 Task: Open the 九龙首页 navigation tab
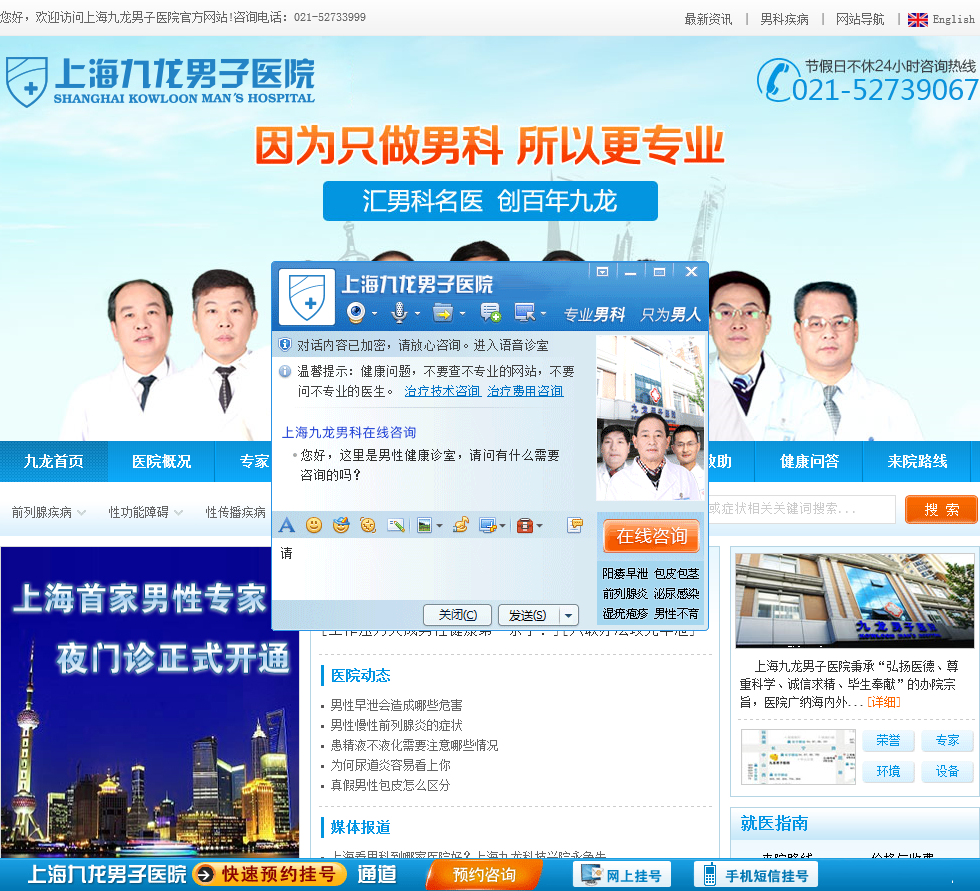click(54, 461)
